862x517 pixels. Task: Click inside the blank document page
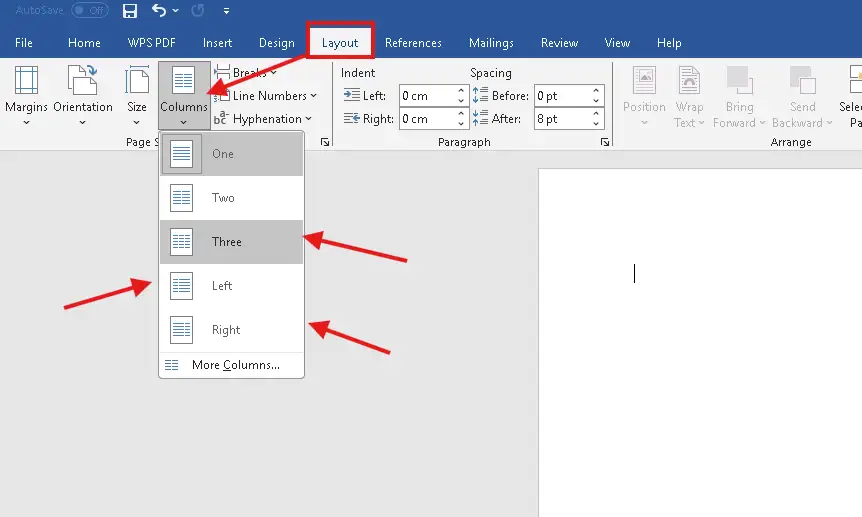(700, 341)
